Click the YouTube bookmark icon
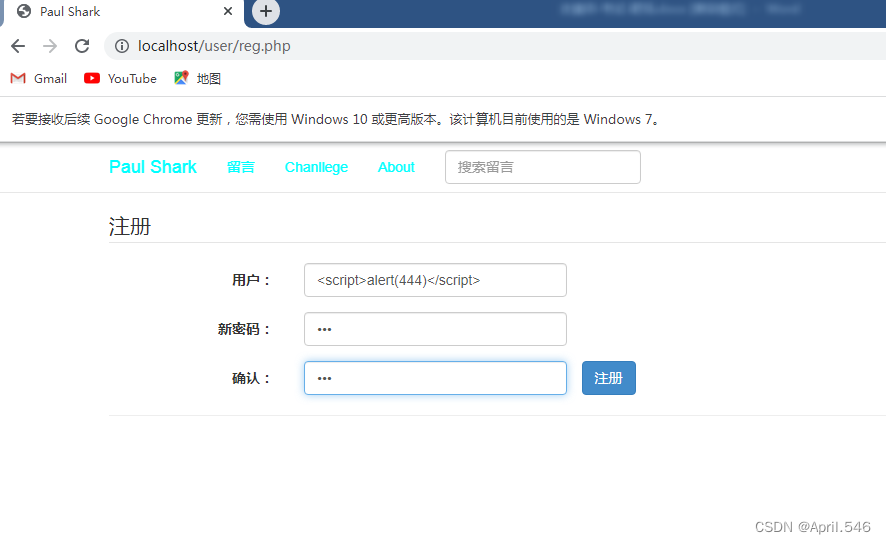 tap(92, 78)
